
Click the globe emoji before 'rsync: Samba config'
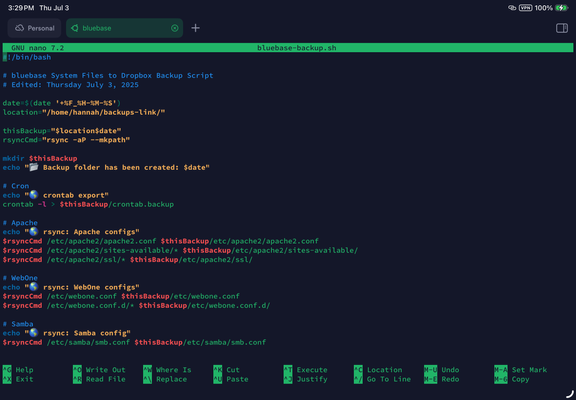point(34,333)
